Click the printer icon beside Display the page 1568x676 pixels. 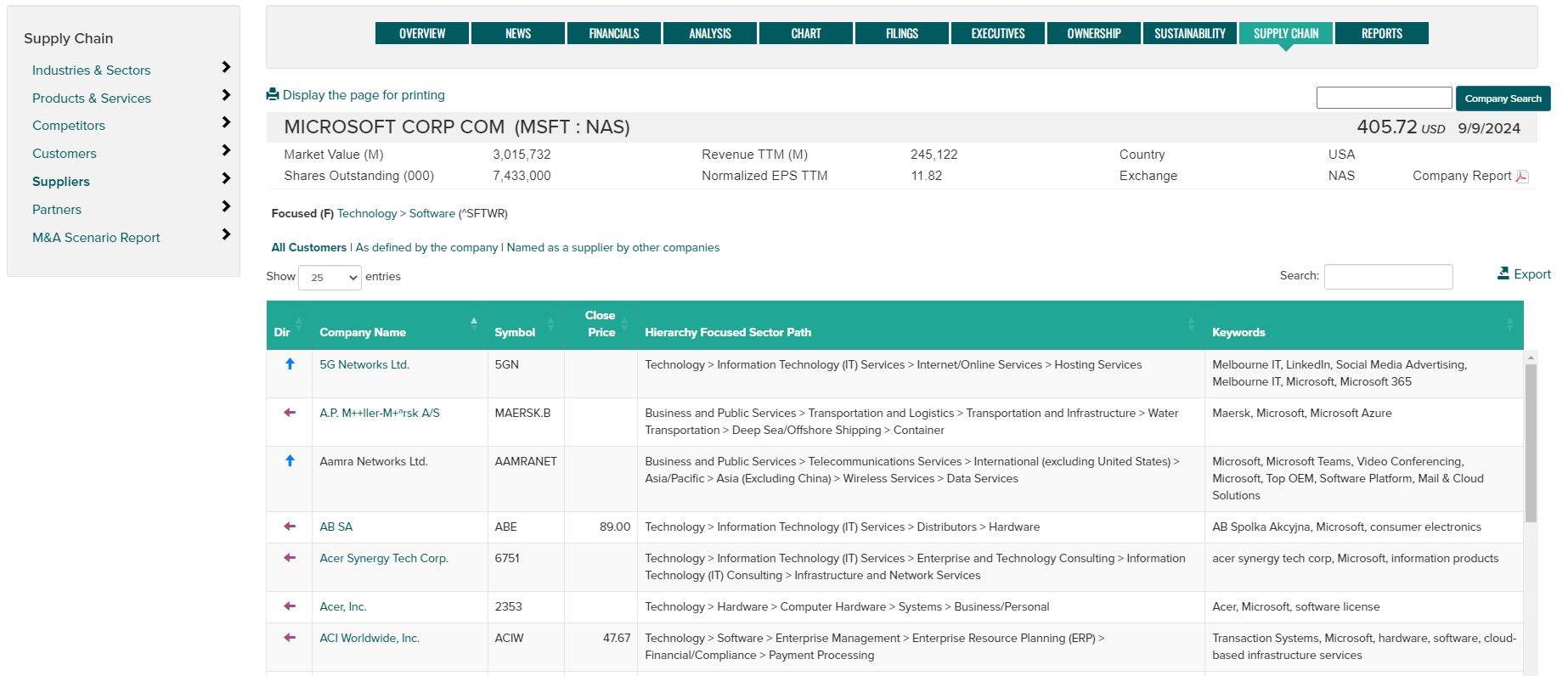coord(273,94)
